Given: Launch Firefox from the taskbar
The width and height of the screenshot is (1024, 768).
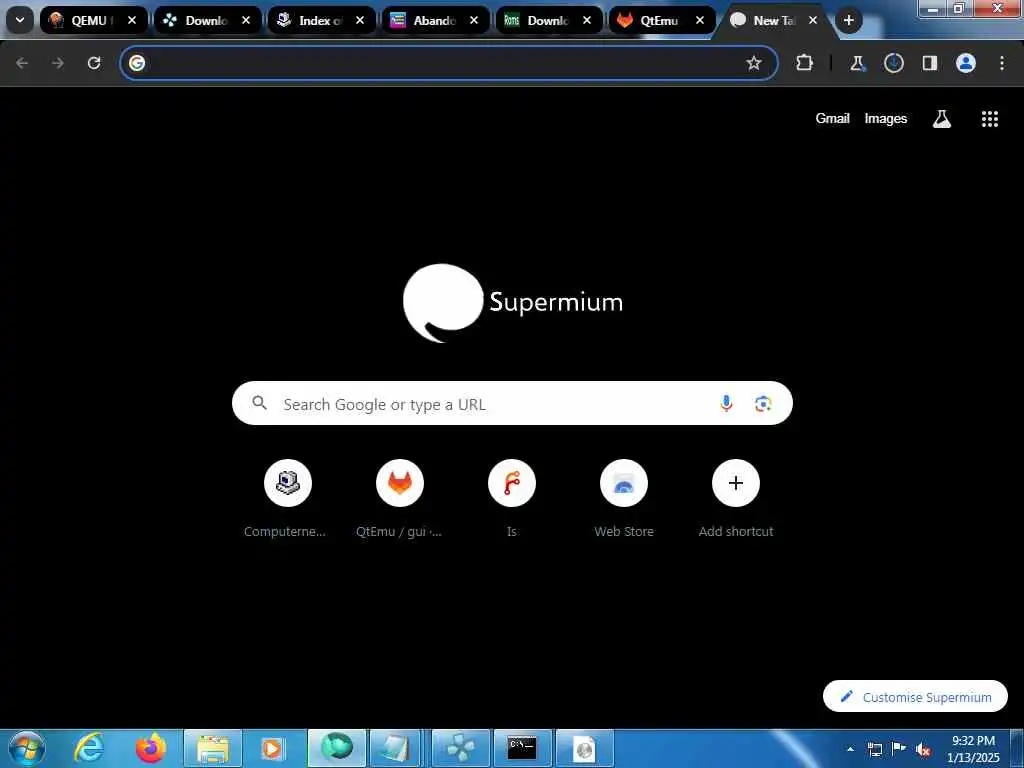Looking at the screenshot, I should [x=151, y=748].
